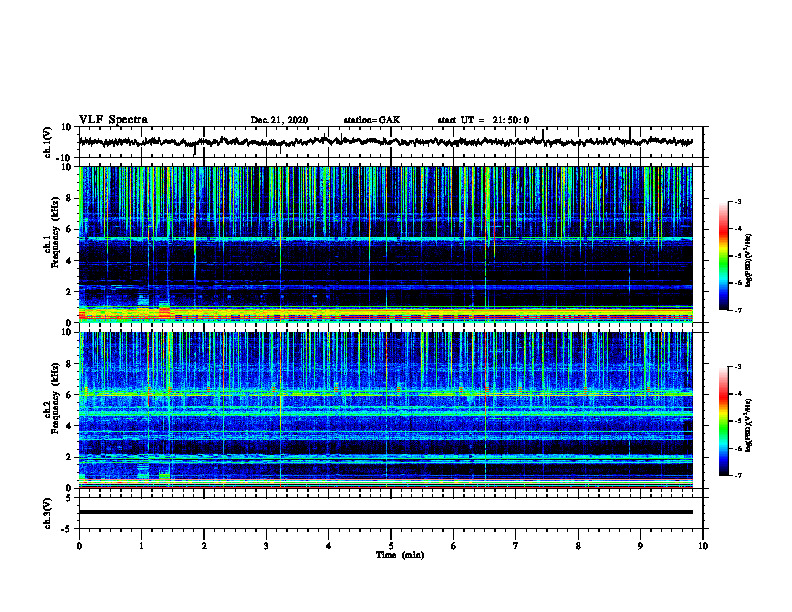The image size is (792, 612).
Task: Click the upper ch.1 spectrogram color bar
Action: click(723, 256)
